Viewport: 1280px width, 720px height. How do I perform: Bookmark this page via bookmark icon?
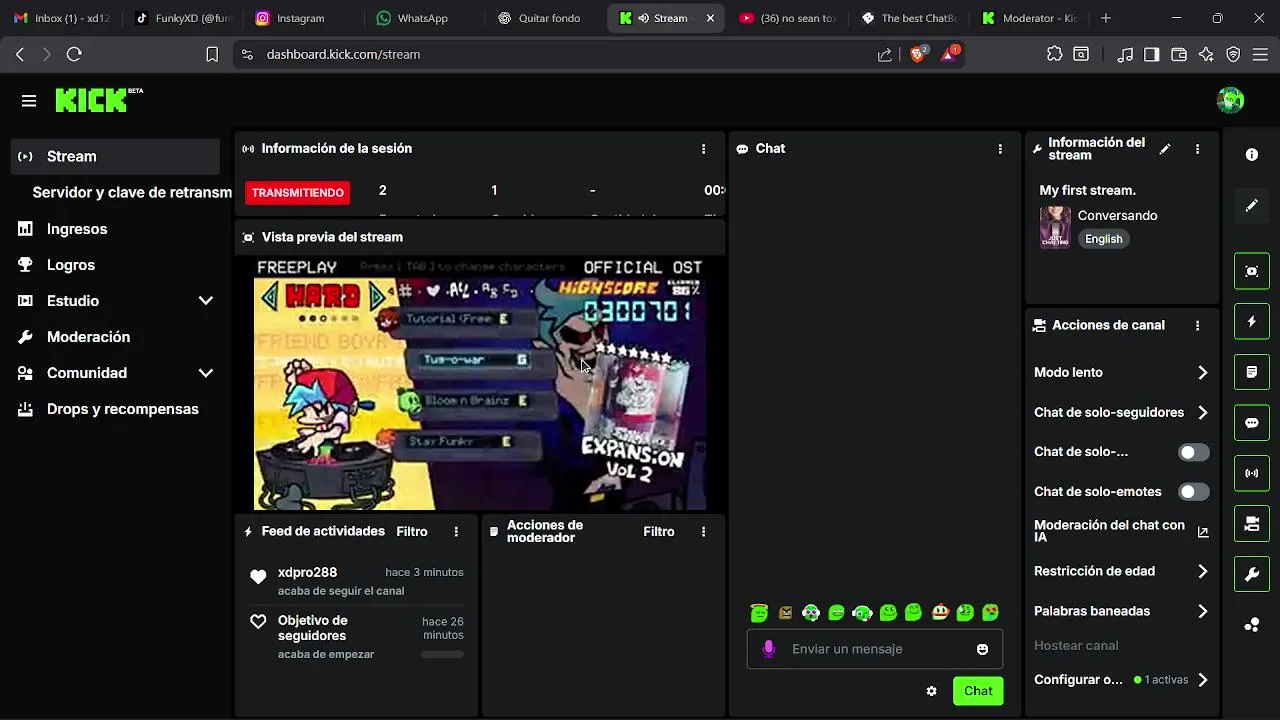click(212, 54)
